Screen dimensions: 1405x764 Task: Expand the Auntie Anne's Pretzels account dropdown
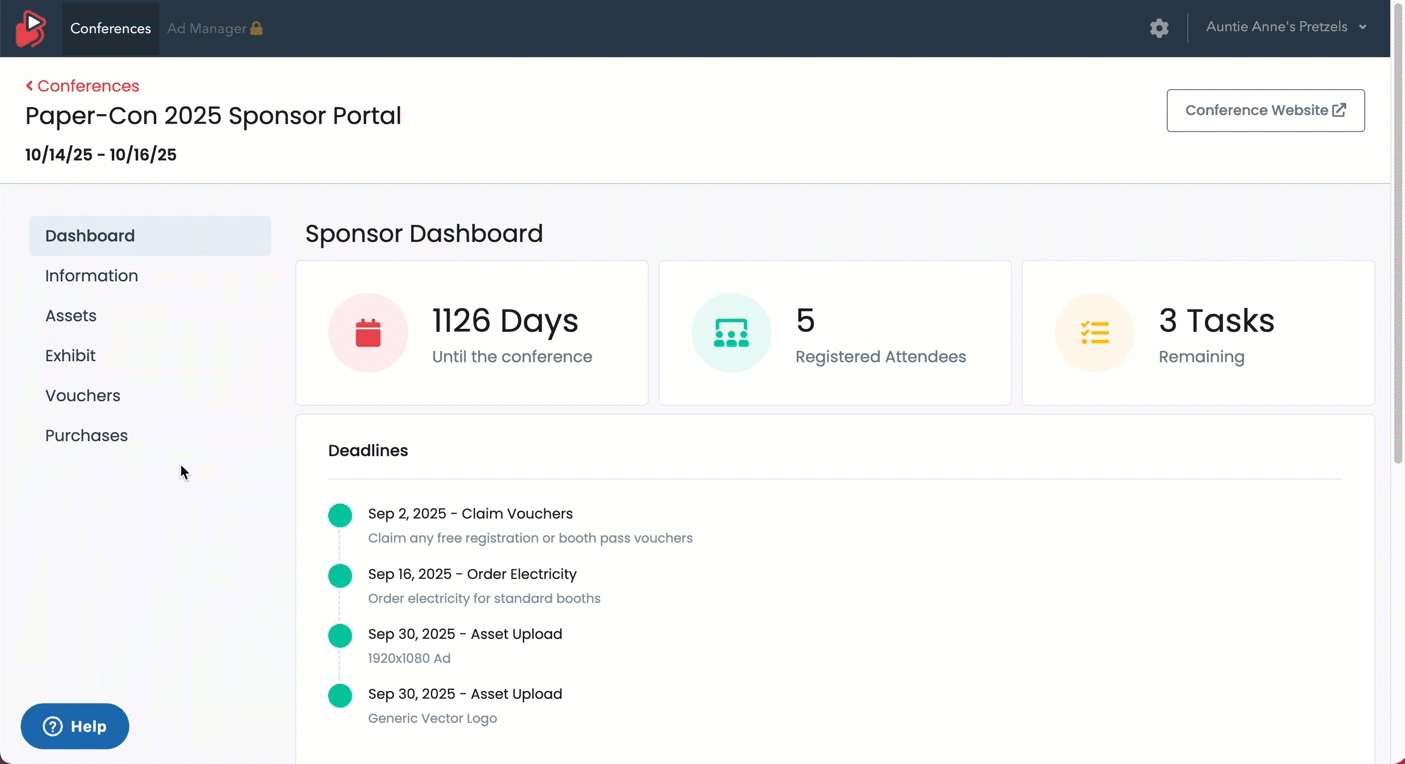tap(1286, 27)
